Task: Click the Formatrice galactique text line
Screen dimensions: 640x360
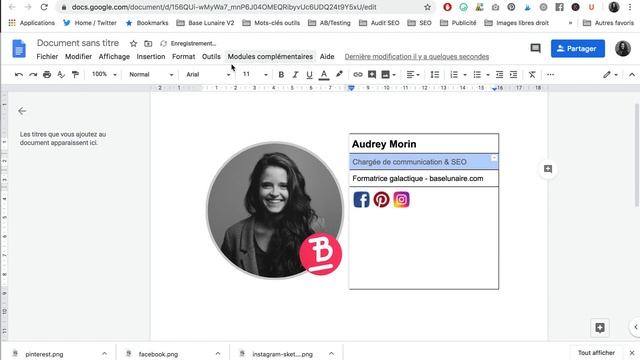Action: click(x=418, y=179)
